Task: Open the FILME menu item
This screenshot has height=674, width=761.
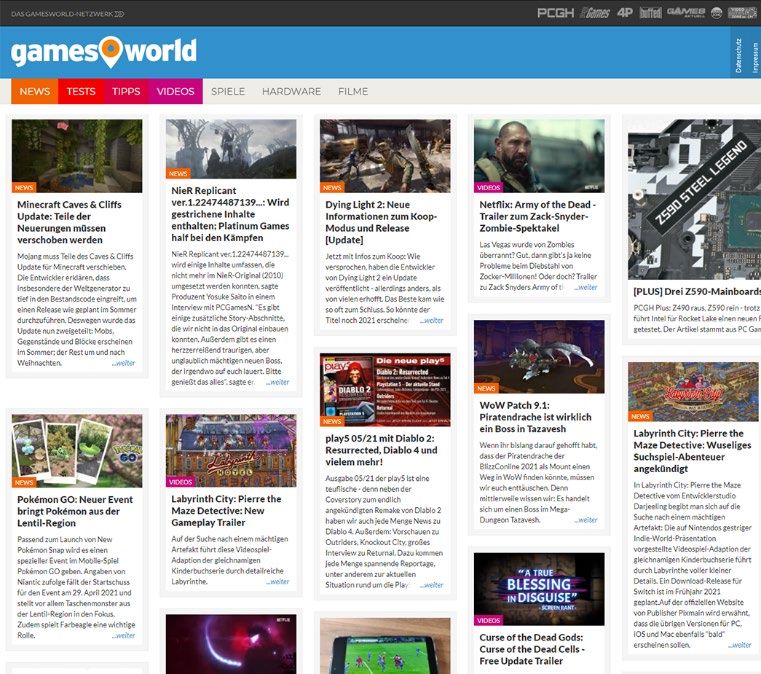Action: (x=353, y=91)
